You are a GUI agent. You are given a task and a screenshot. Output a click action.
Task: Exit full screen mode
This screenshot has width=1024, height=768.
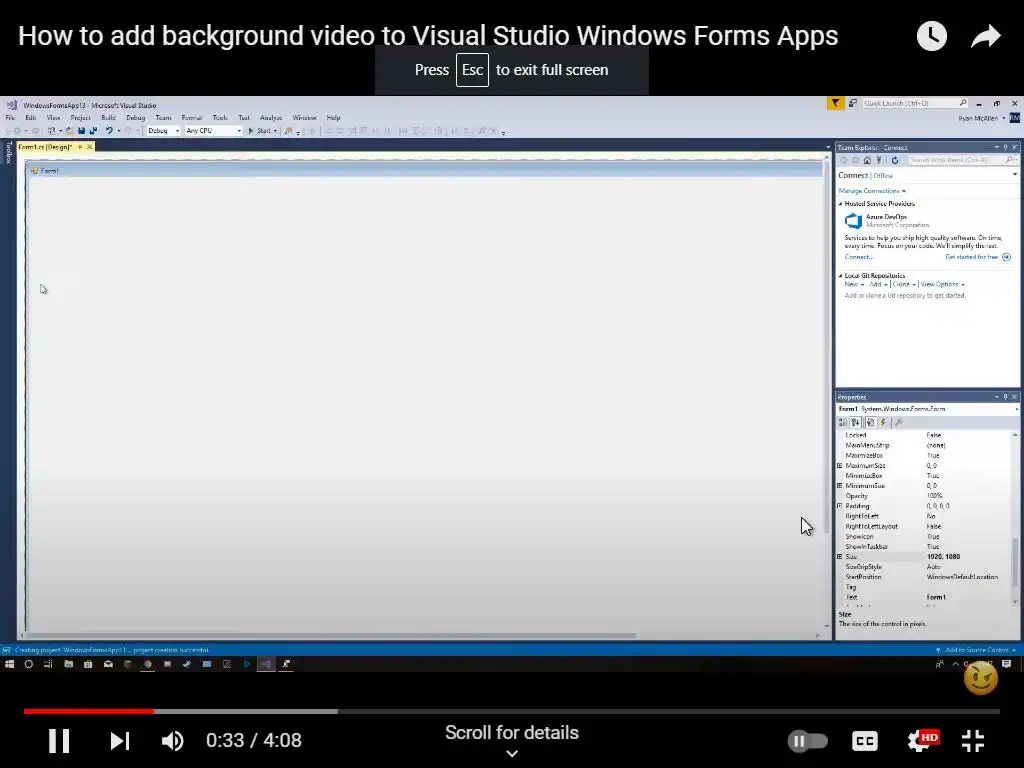(973, 741)
